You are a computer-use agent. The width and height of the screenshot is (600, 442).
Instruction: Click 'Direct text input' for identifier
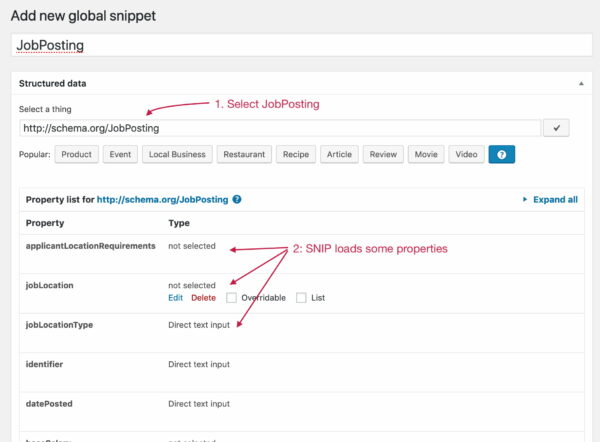click(199, 364)
